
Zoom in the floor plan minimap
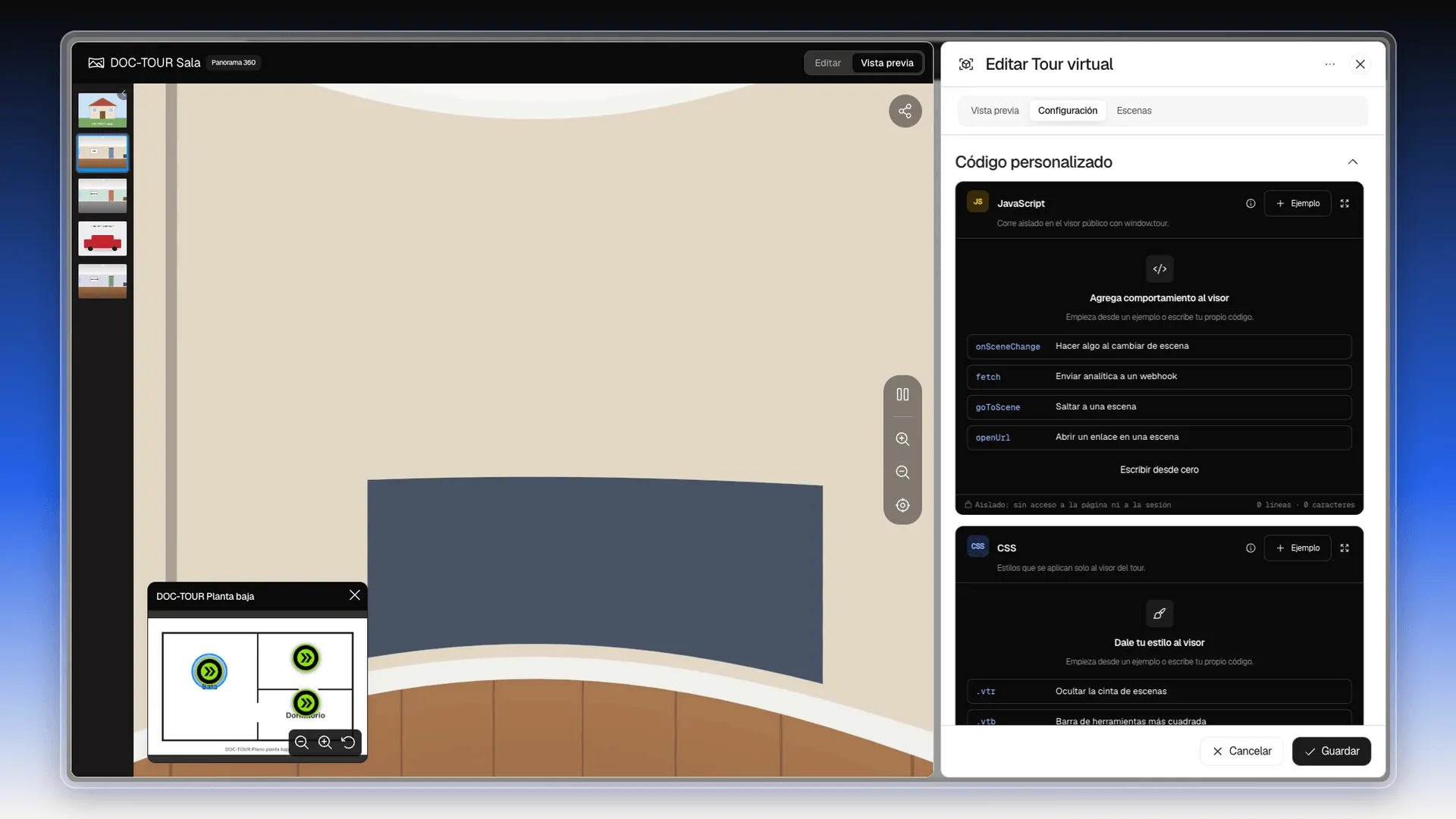(325, 742)
